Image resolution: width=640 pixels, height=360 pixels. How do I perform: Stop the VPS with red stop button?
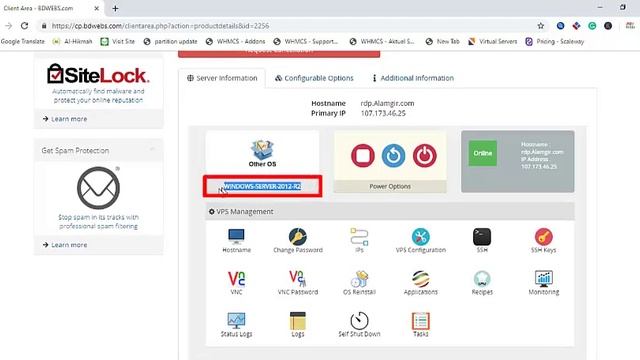(362, 156)
